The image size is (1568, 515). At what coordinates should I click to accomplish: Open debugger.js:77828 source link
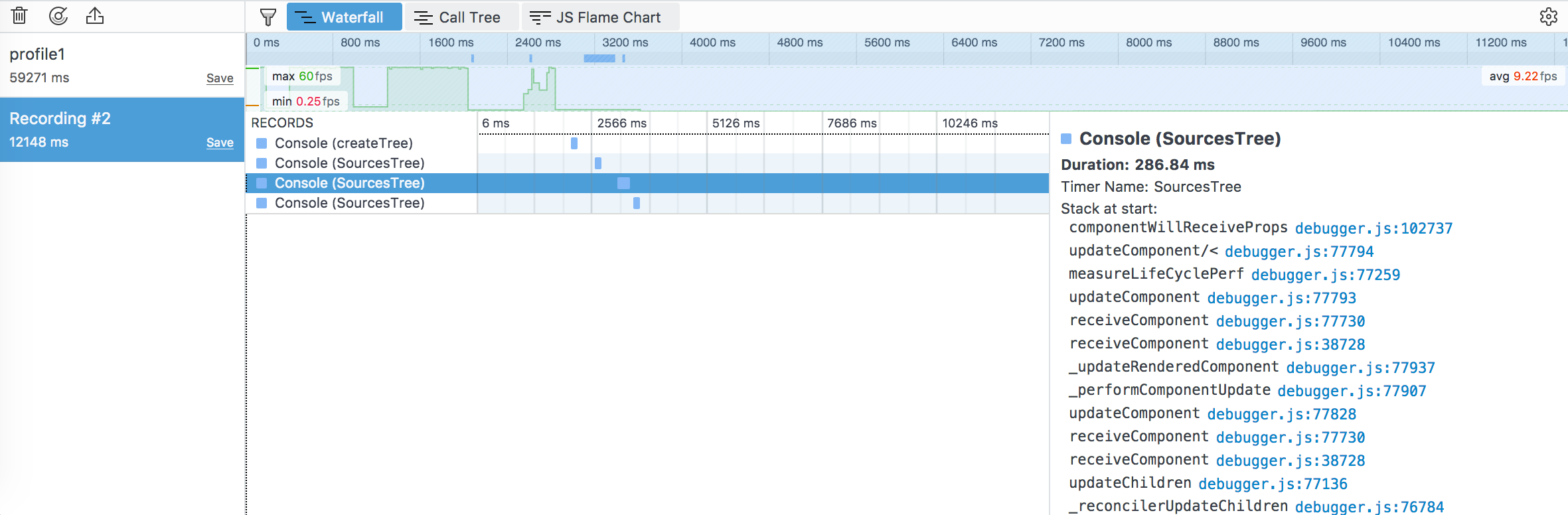1281,414
